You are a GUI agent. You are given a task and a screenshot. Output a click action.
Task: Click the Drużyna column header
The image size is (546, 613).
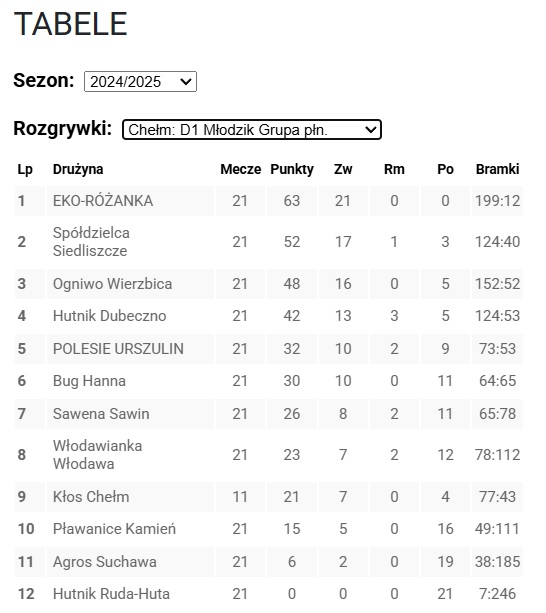click(x=78, y=169)
